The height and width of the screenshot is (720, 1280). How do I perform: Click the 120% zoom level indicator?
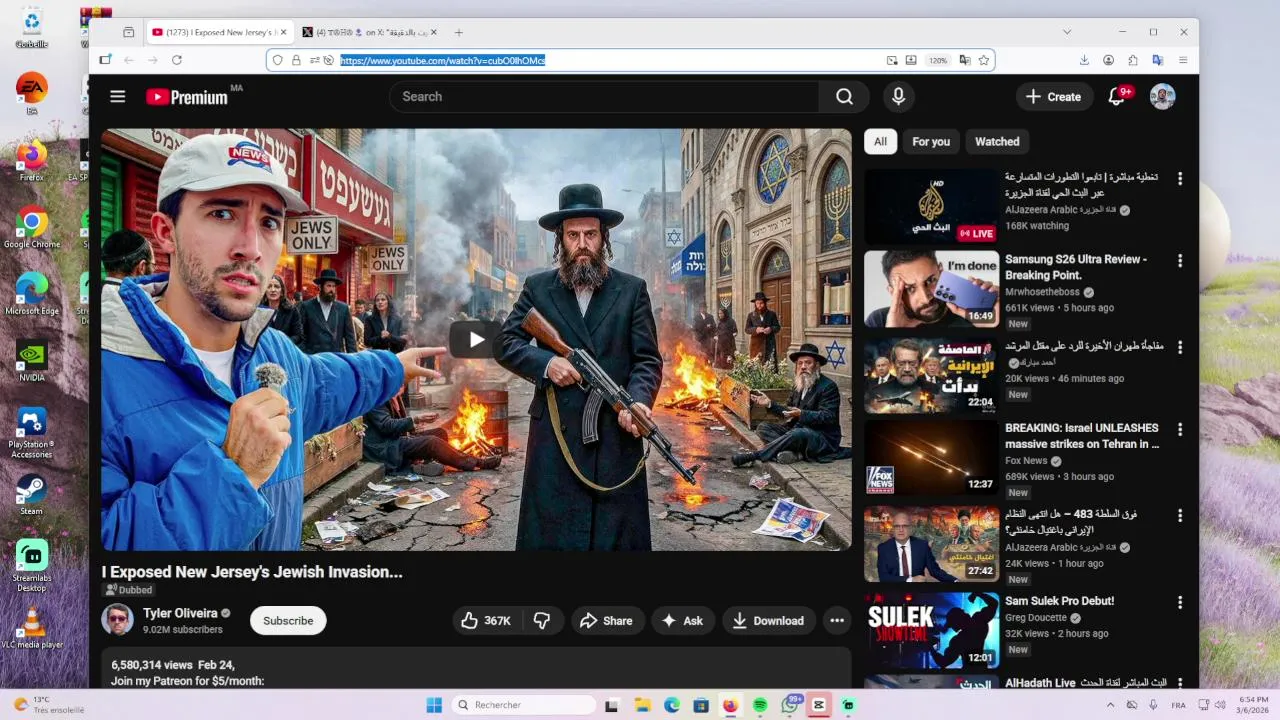click(x=938, y=60)
